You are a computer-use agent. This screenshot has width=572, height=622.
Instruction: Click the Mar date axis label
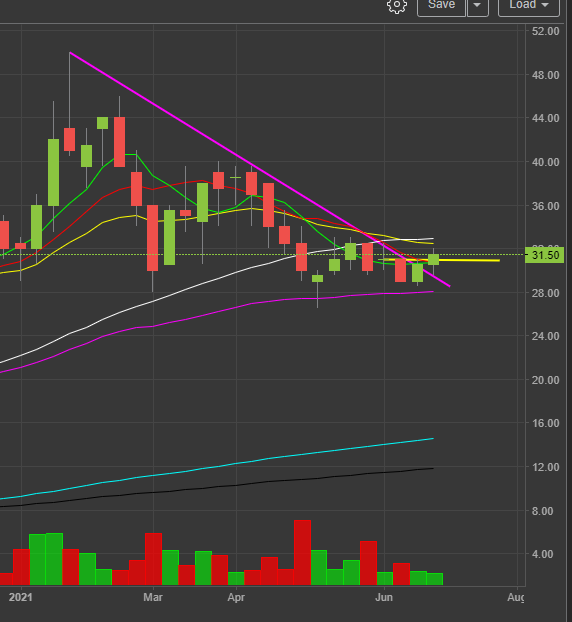pos(153,597)
